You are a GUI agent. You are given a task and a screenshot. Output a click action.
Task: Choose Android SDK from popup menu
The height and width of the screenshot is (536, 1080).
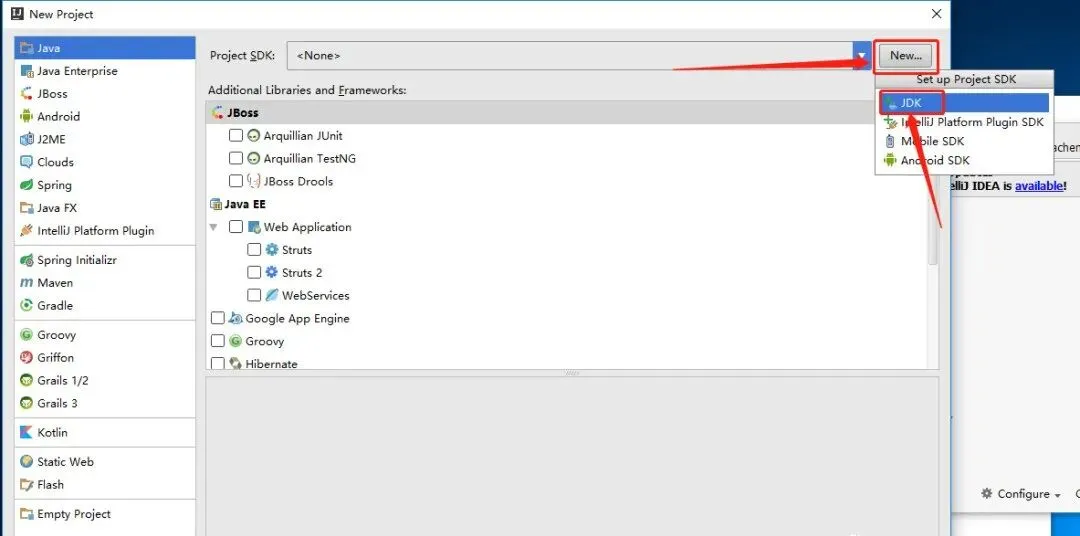point(964,161)
